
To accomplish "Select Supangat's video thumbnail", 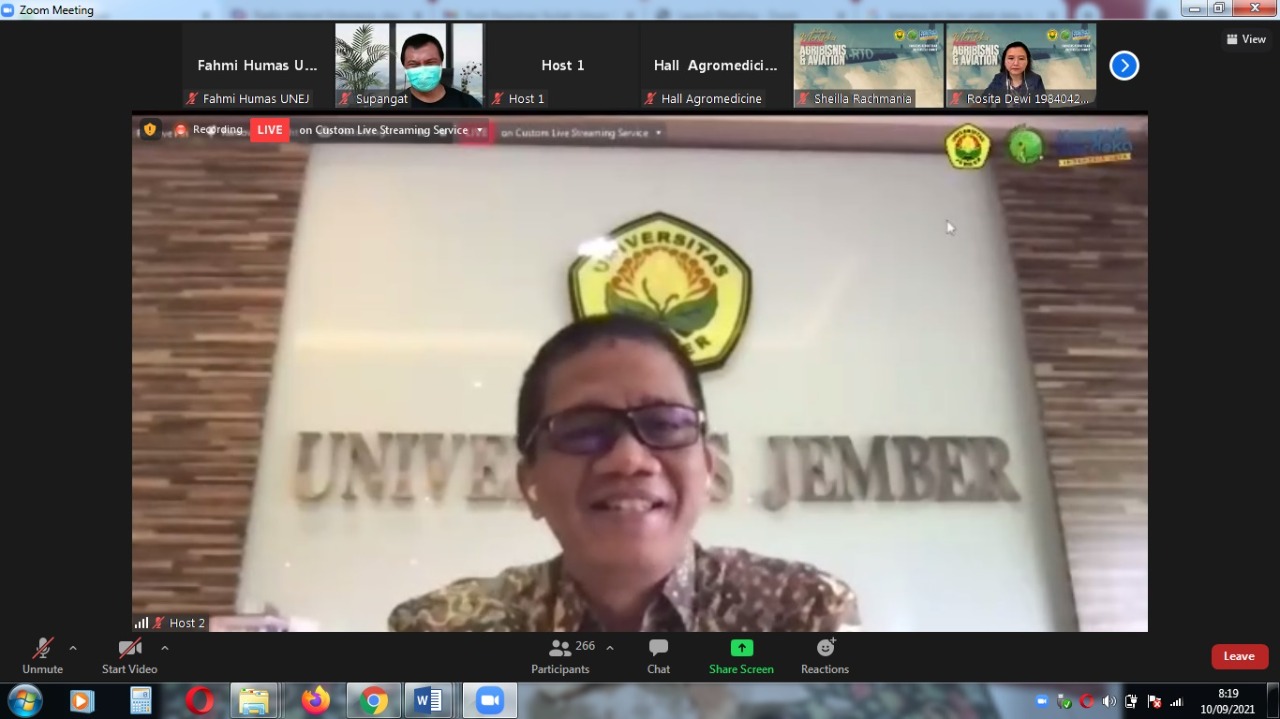I will (409, 65).
